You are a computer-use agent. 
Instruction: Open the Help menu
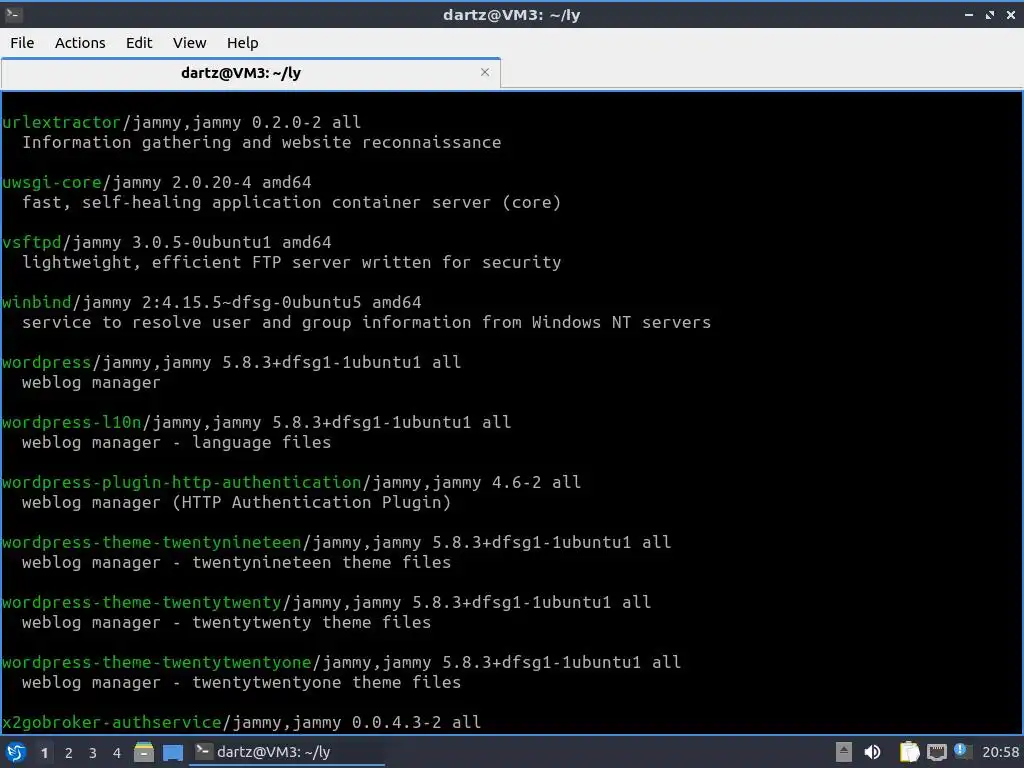pyautogui.click(x=242, y=43)
